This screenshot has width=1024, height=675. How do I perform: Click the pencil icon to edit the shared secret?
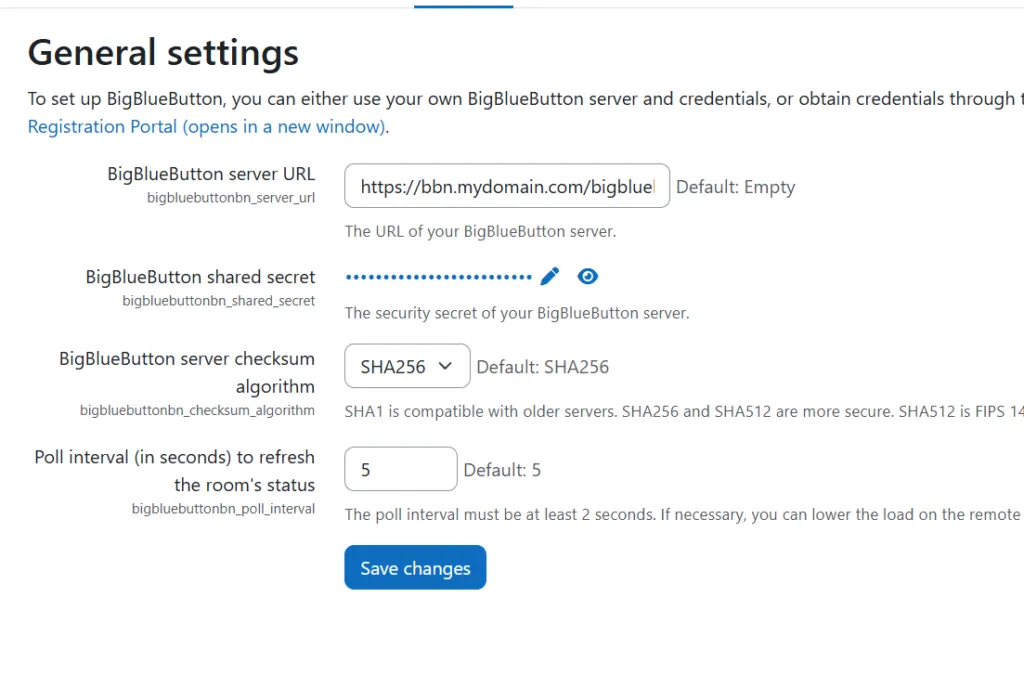[549, 276]
